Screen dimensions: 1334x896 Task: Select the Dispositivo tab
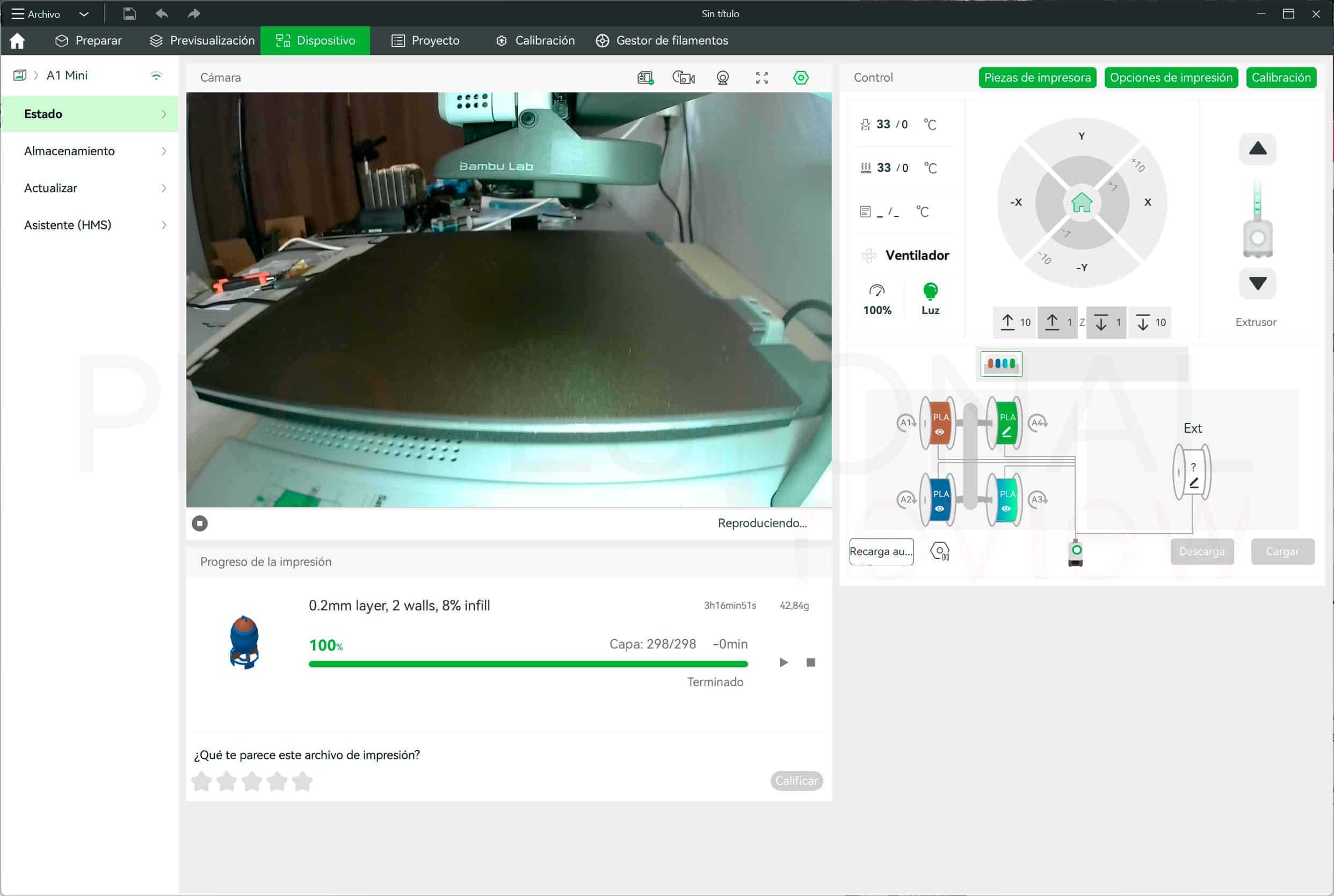click(315, 41)
